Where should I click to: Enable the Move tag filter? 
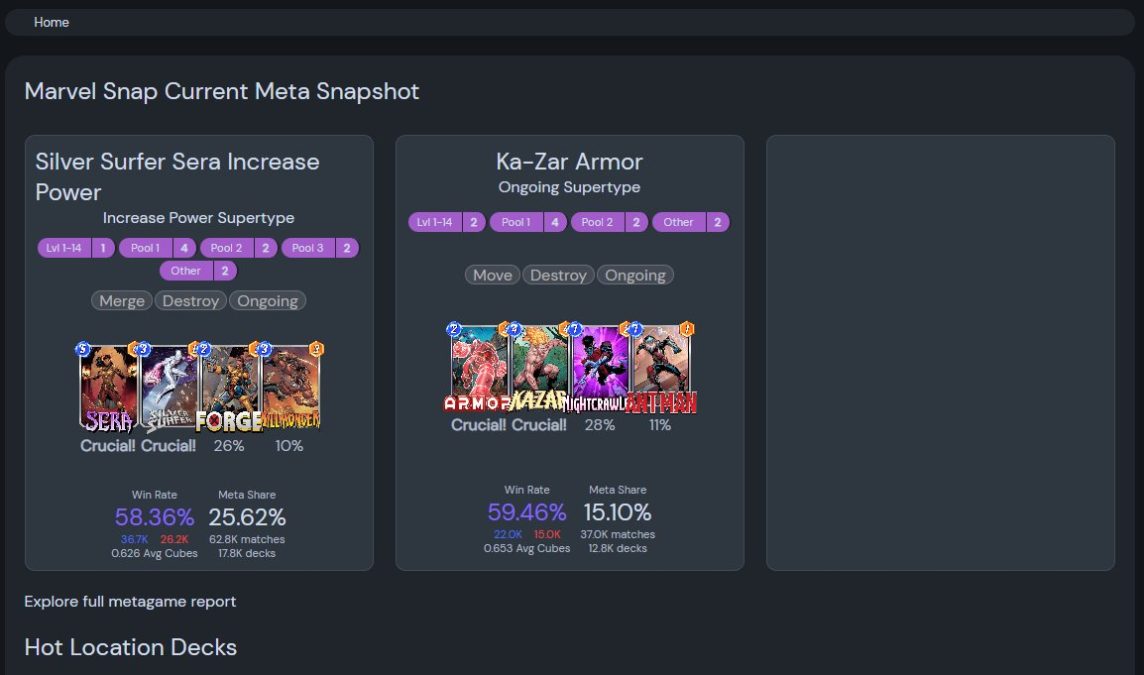pyautogui.click(x=492, y=275)
